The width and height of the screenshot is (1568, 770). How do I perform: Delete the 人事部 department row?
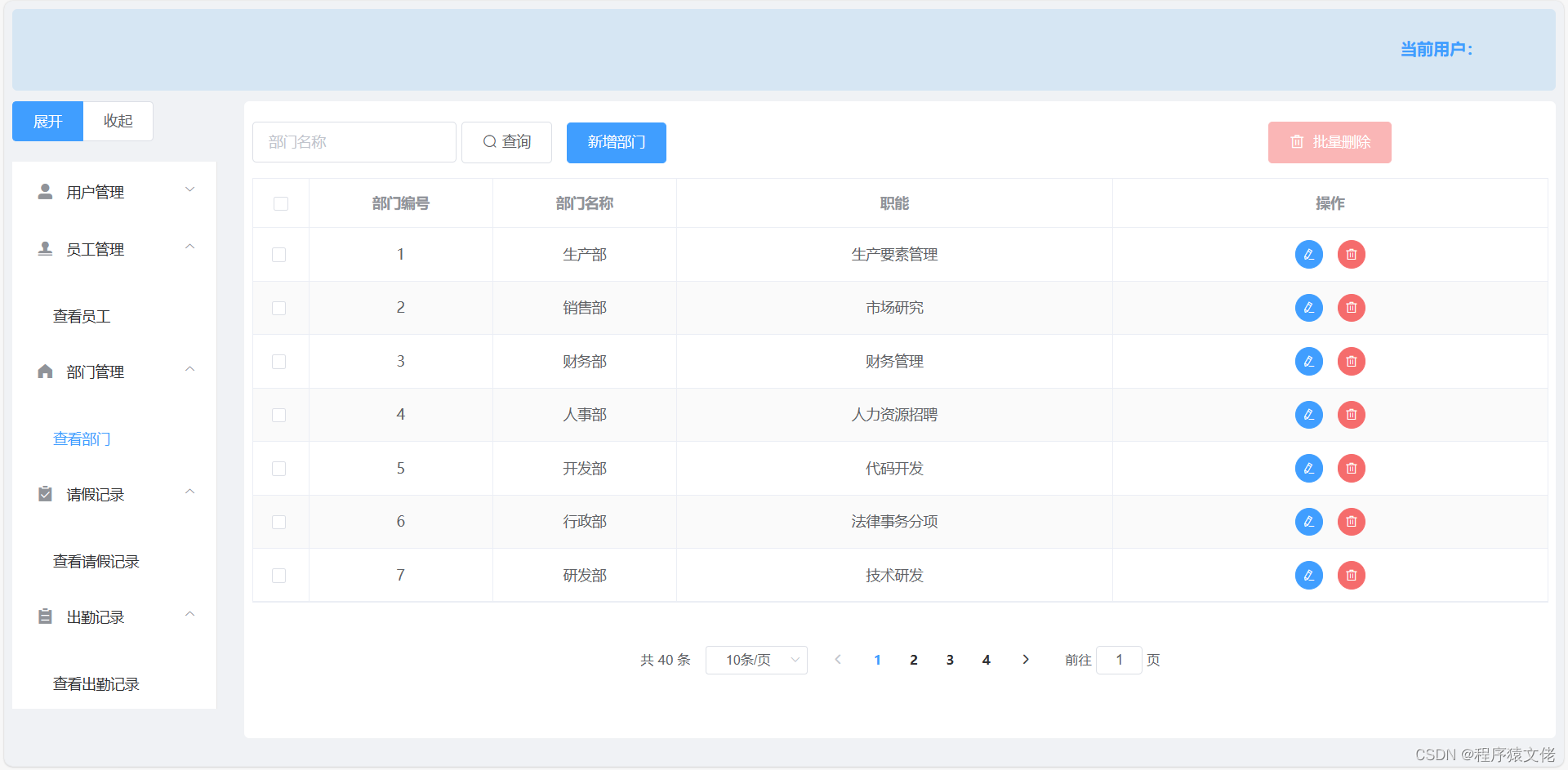click(x=1352, y=415)
